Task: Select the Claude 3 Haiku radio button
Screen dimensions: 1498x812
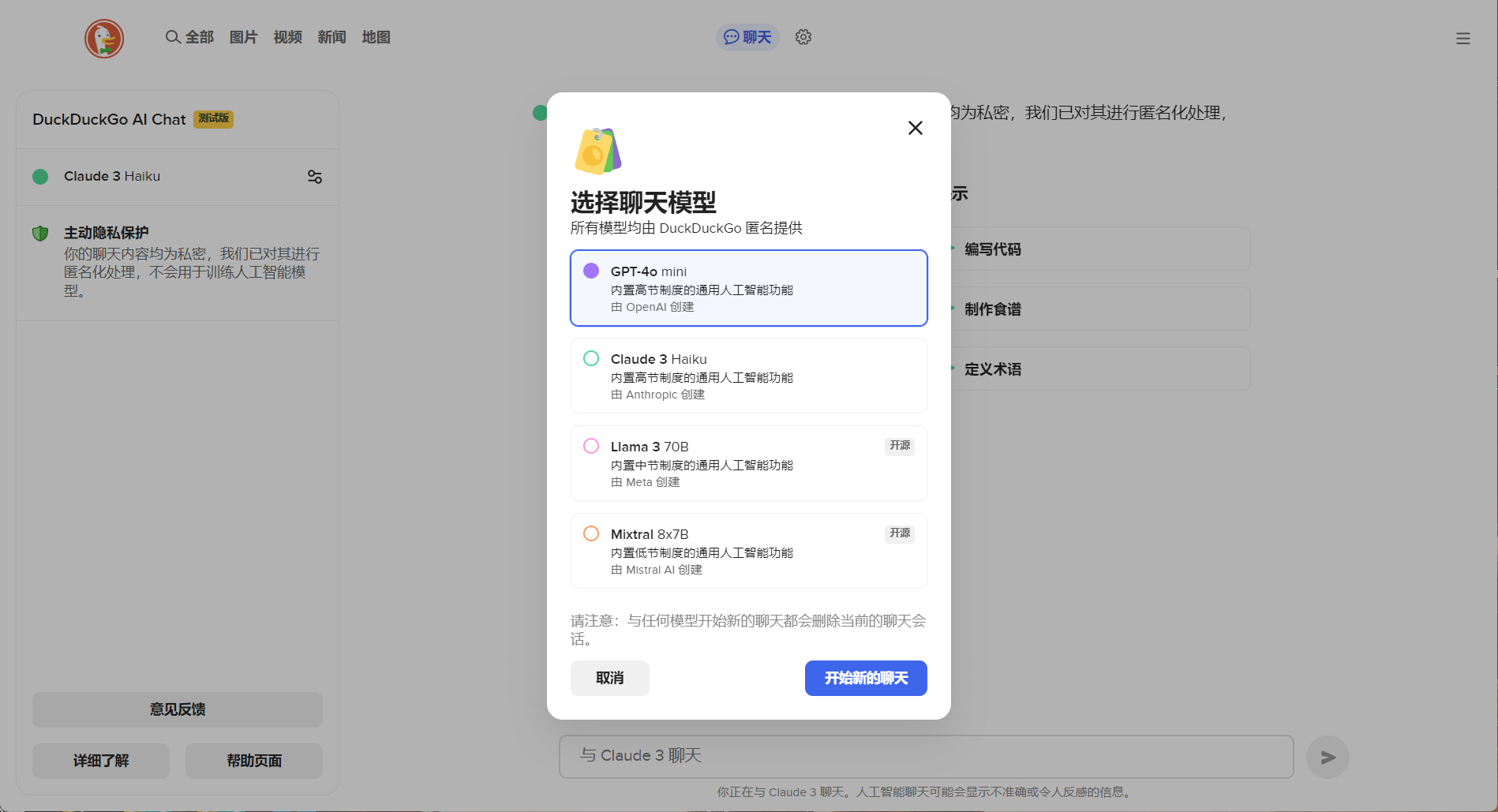Action: click(x=591, y=358)
